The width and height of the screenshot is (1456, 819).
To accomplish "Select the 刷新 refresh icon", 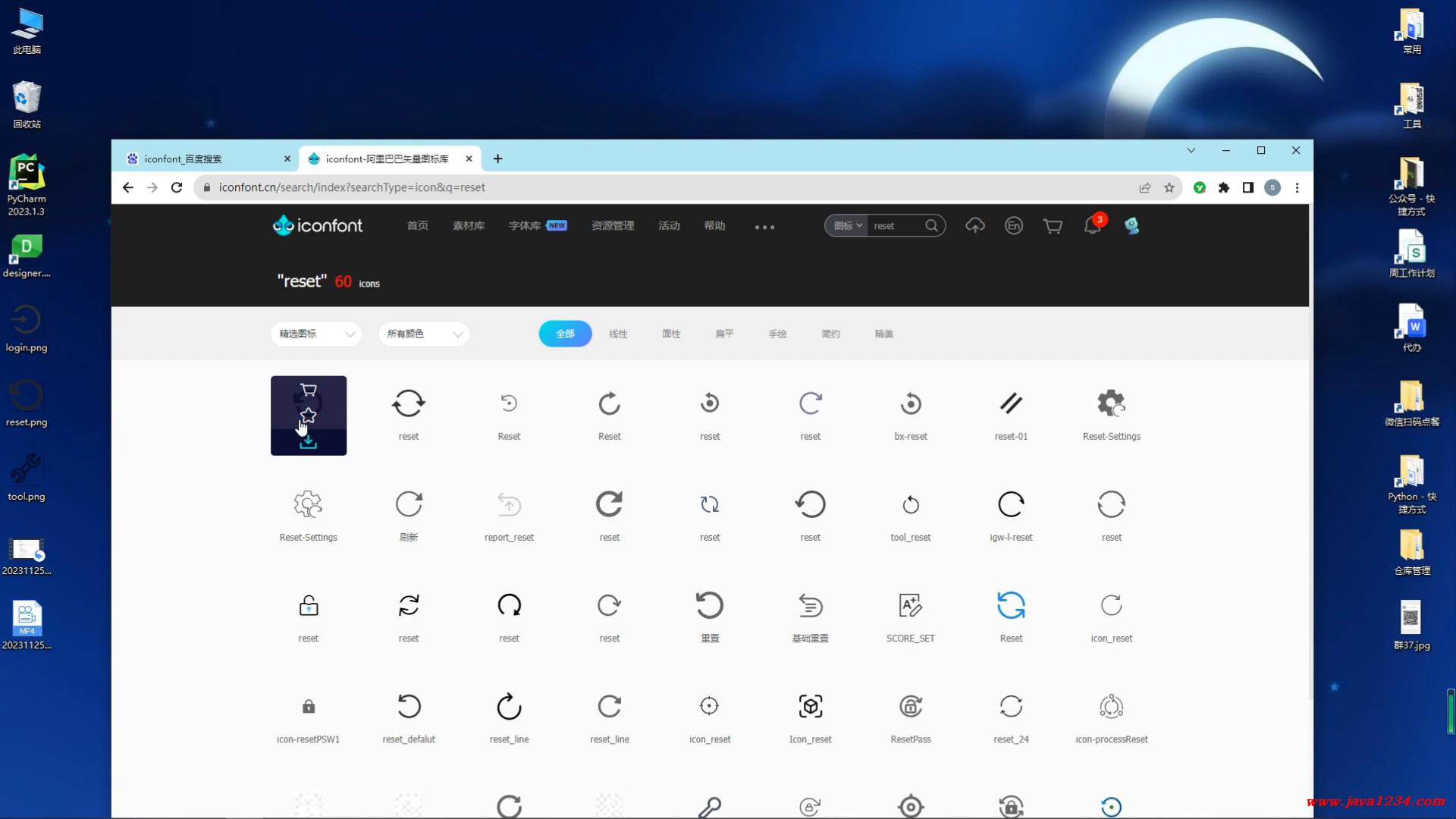I will click(409, 504).
